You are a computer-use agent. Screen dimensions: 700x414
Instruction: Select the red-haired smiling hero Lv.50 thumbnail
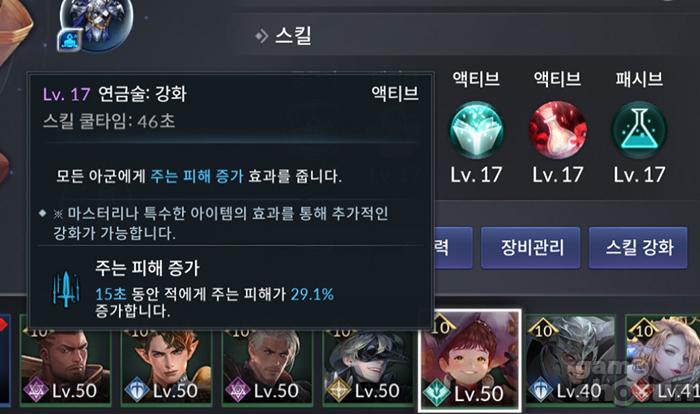470,360
